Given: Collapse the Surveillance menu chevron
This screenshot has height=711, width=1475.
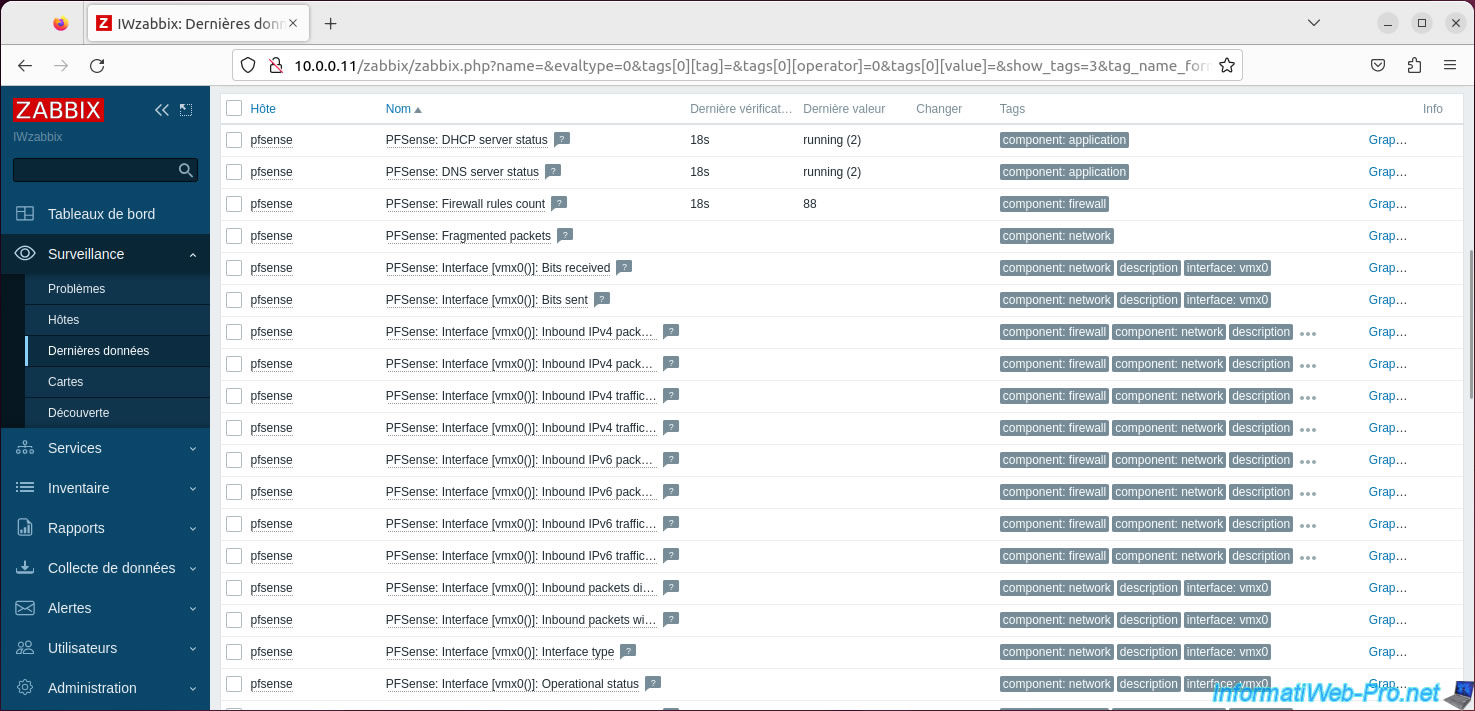Looking at the screenshot, I should click(193, 255).
